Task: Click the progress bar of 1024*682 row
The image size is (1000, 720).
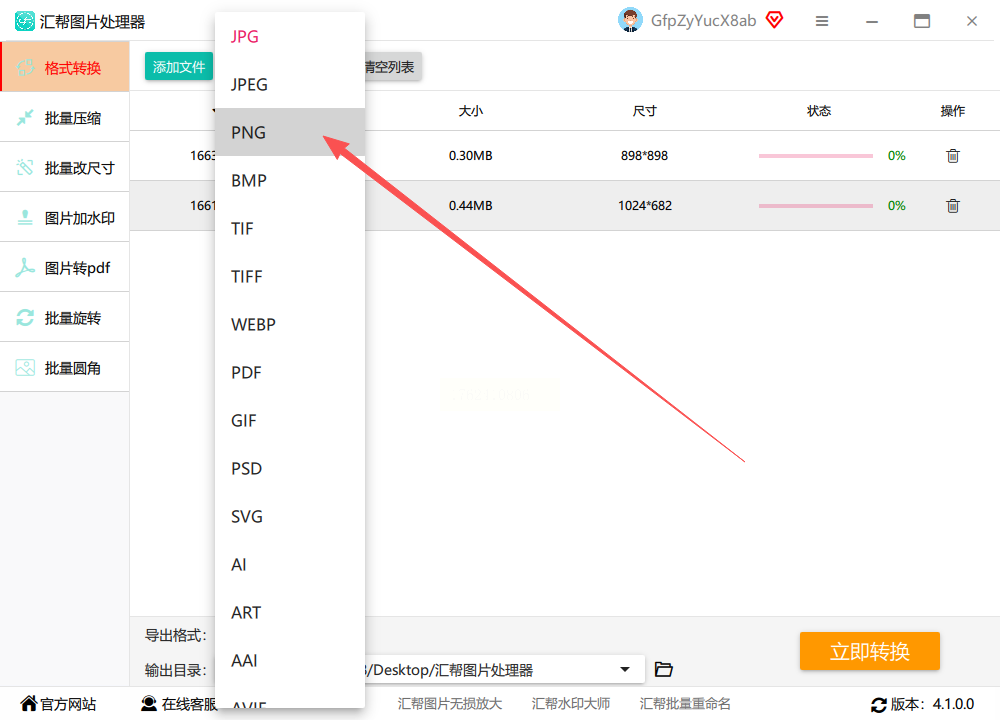Action: pos(816,205)
